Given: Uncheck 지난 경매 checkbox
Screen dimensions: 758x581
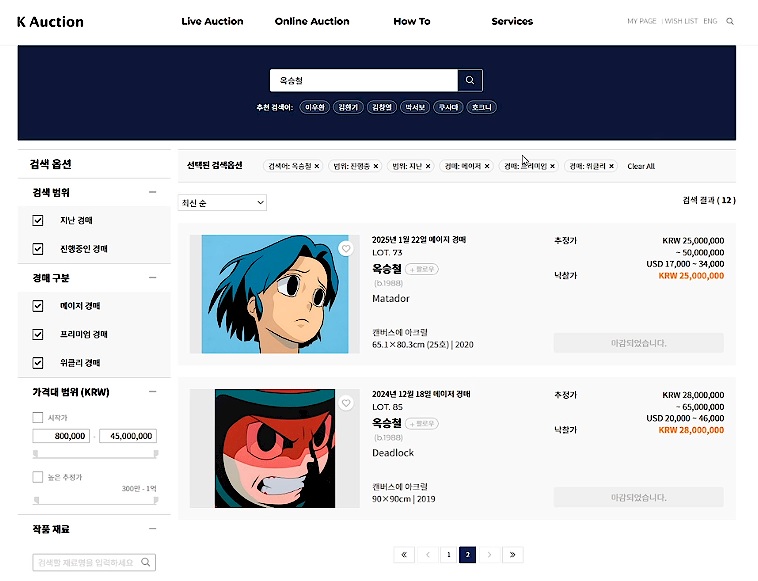Looking at the screenshot, I should click(x=38, y=220).
